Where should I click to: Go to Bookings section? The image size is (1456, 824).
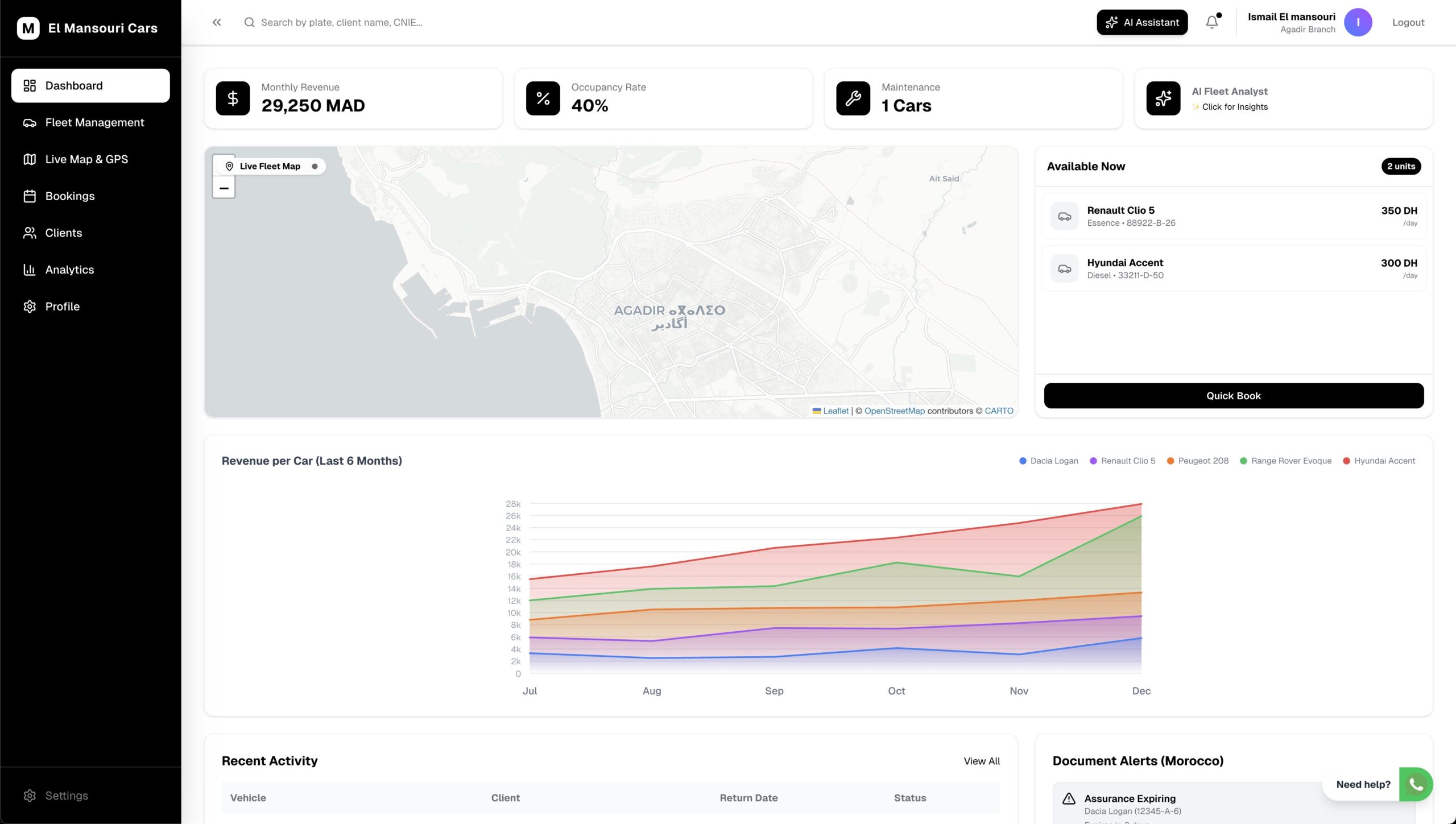(70, 196)
